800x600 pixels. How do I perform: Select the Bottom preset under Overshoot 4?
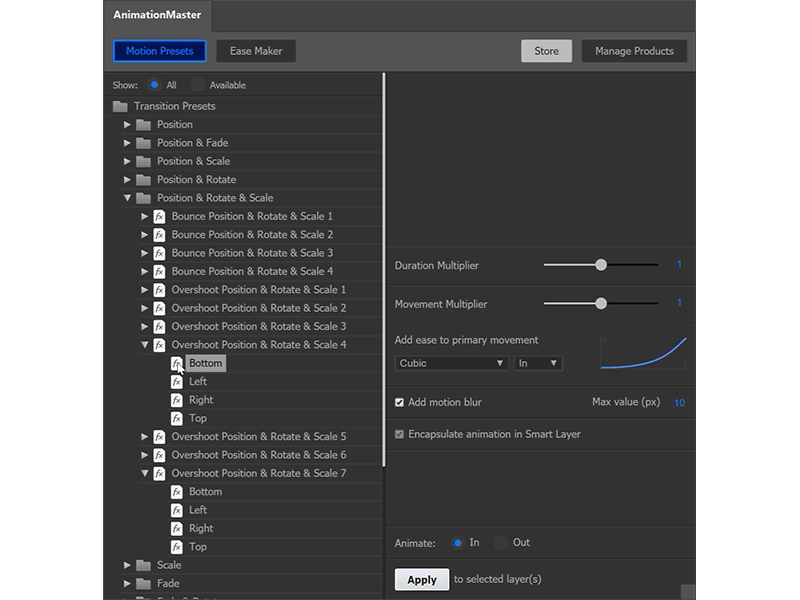coord(206,363)
